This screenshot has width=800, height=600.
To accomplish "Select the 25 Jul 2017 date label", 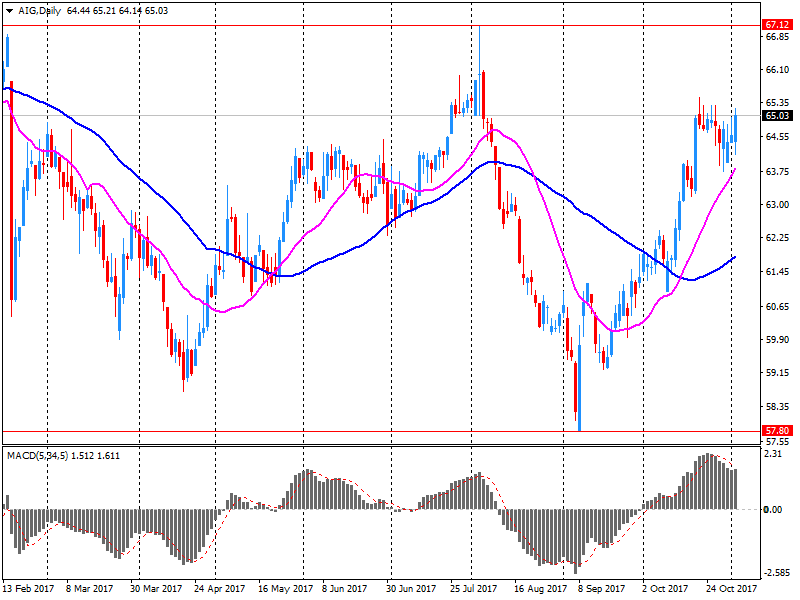I will coord(473,588).
